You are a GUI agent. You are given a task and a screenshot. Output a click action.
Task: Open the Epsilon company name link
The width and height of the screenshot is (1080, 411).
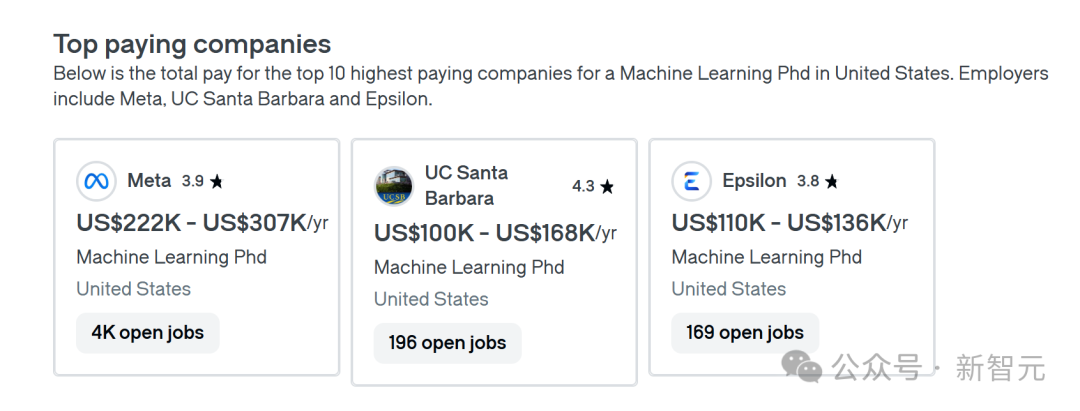click(x=754, y=181)
